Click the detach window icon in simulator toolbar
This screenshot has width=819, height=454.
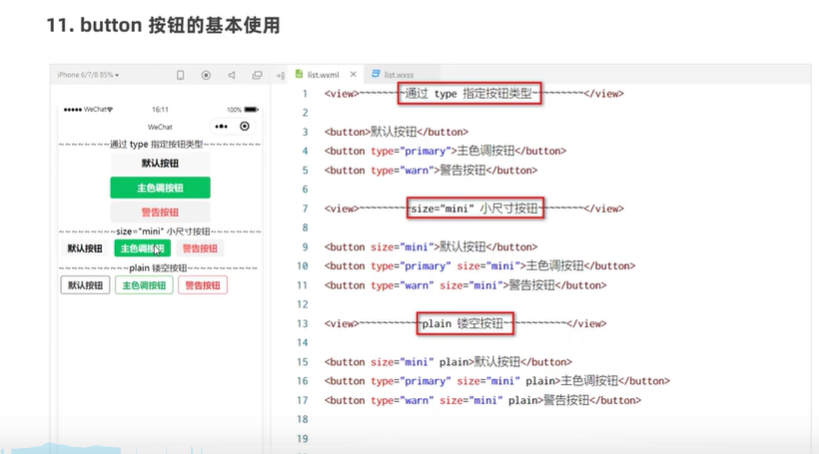[x=257, y=75]
